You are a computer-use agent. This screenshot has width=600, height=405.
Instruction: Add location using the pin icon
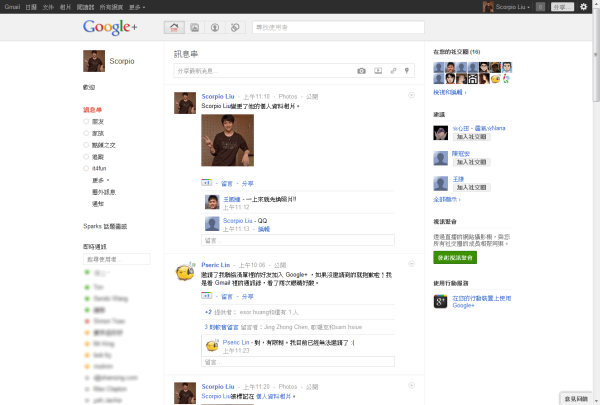tap(407, 71)
